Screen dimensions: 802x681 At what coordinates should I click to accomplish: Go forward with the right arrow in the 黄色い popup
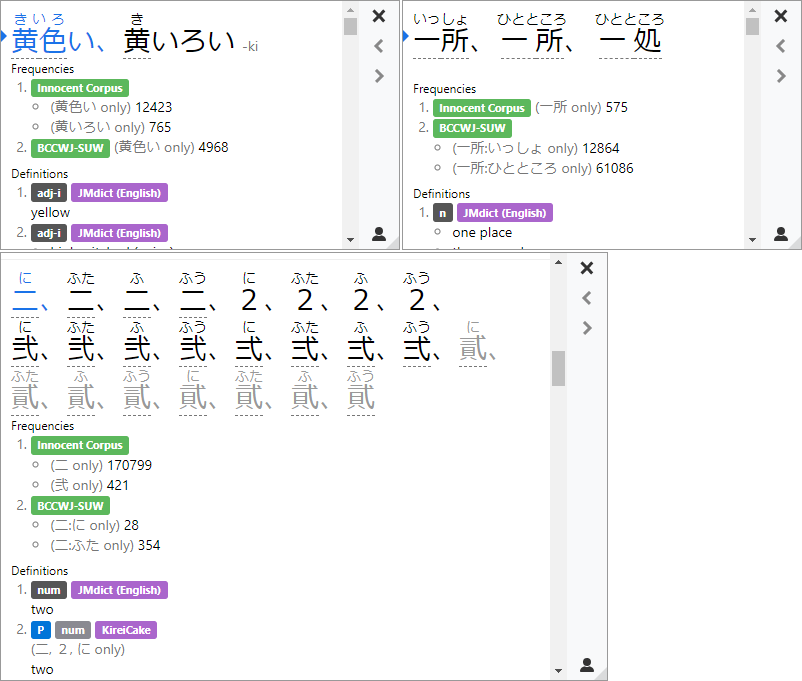378,75
